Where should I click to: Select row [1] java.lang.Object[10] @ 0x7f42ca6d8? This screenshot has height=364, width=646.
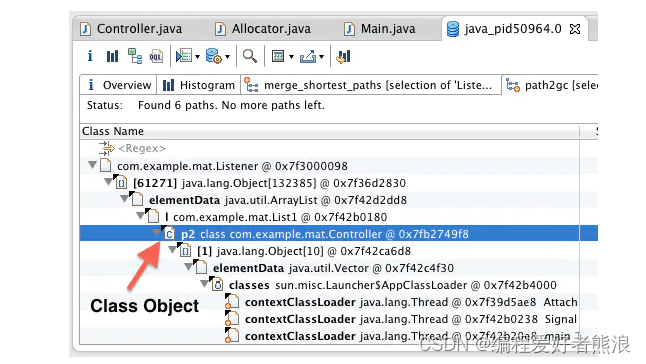click(339, 251)
